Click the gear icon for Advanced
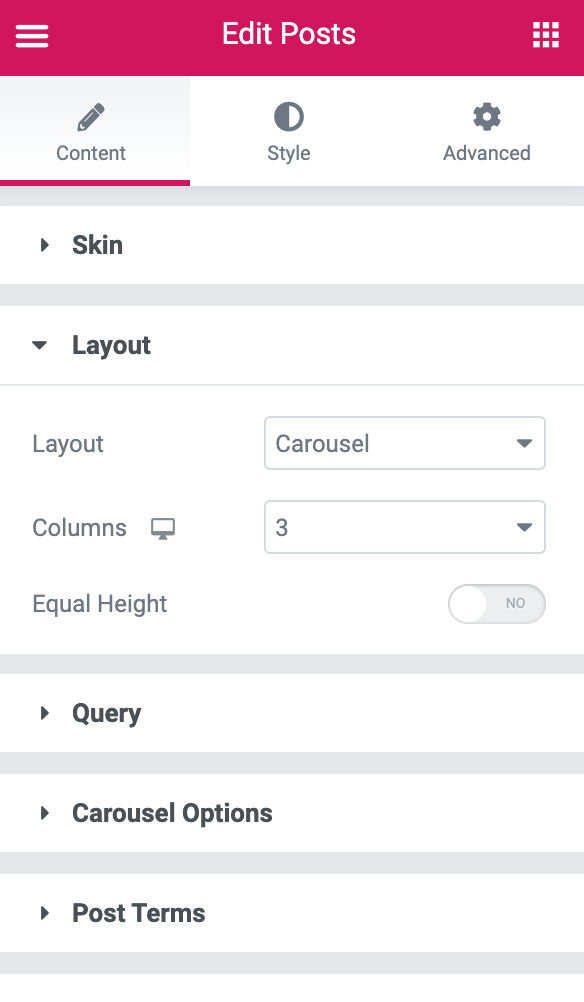Viewport: 584px width, 1002px height. point(487,118)
